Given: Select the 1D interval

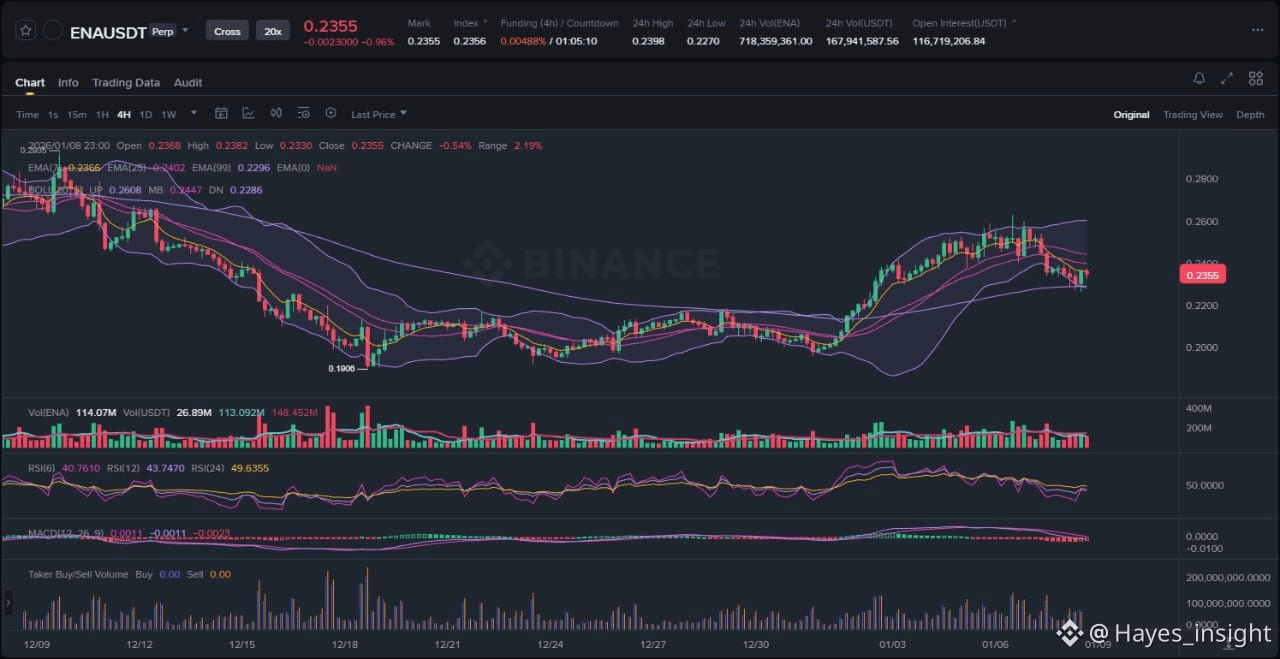Looking at the screenshot, I should click(146, 115).
